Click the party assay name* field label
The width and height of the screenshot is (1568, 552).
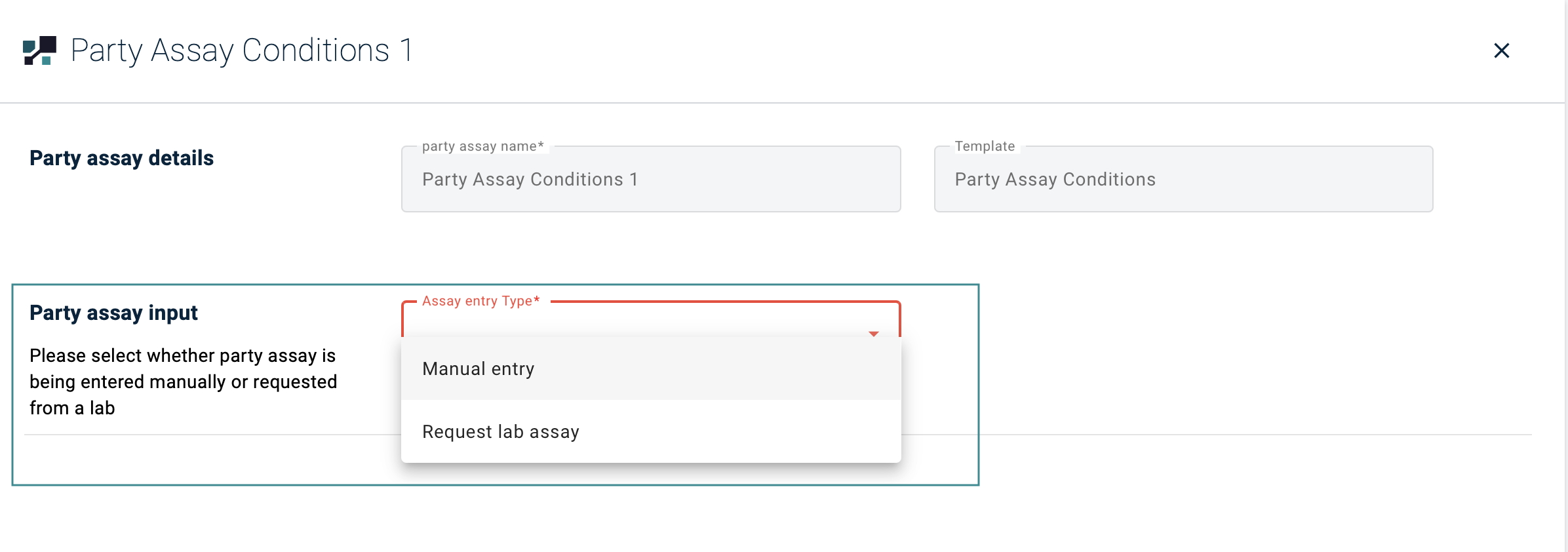tap(482, 146)
